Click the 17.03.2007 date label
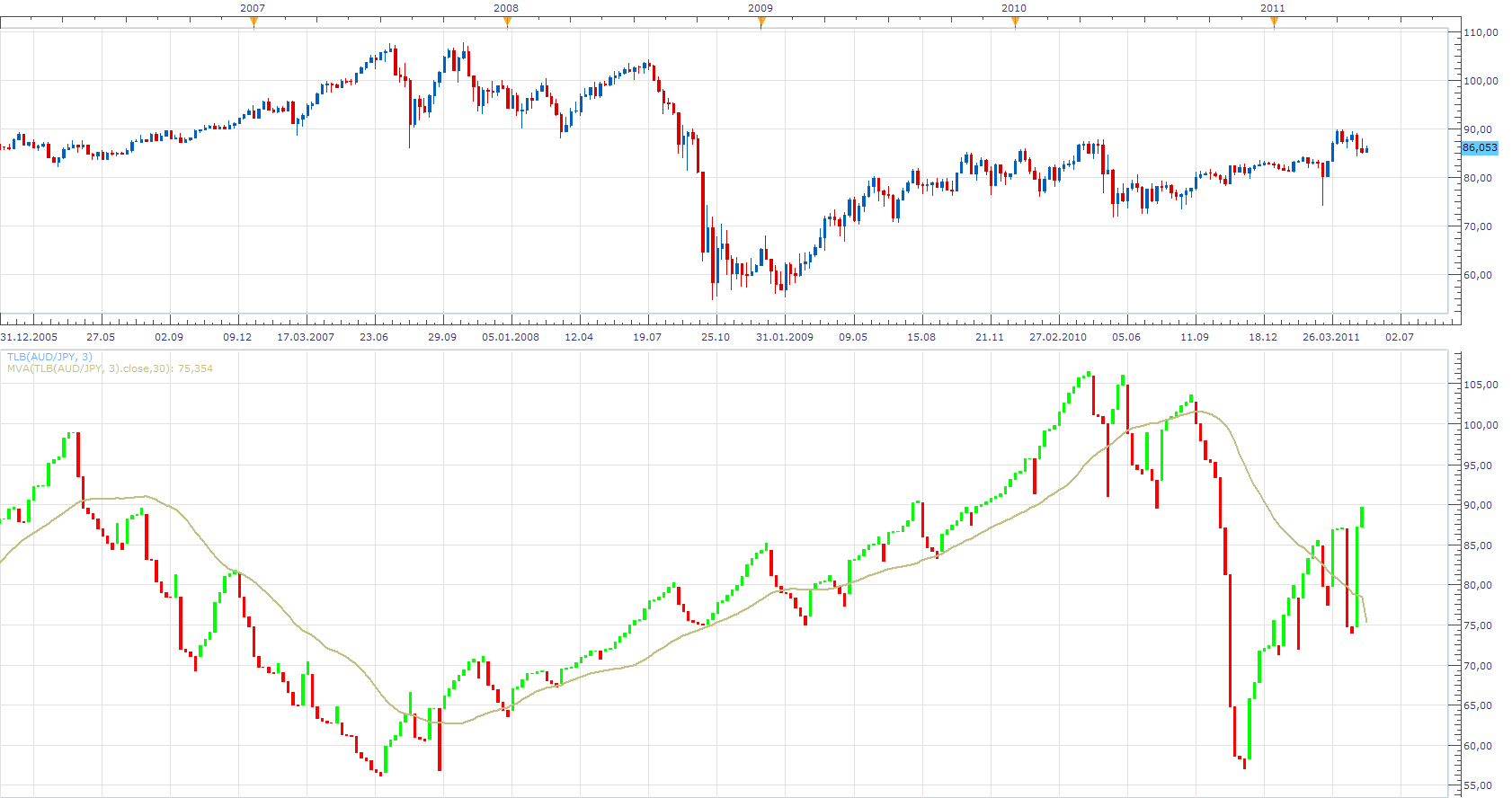The height and width of the screenshot is (798, 1512). tap(306, 337)
